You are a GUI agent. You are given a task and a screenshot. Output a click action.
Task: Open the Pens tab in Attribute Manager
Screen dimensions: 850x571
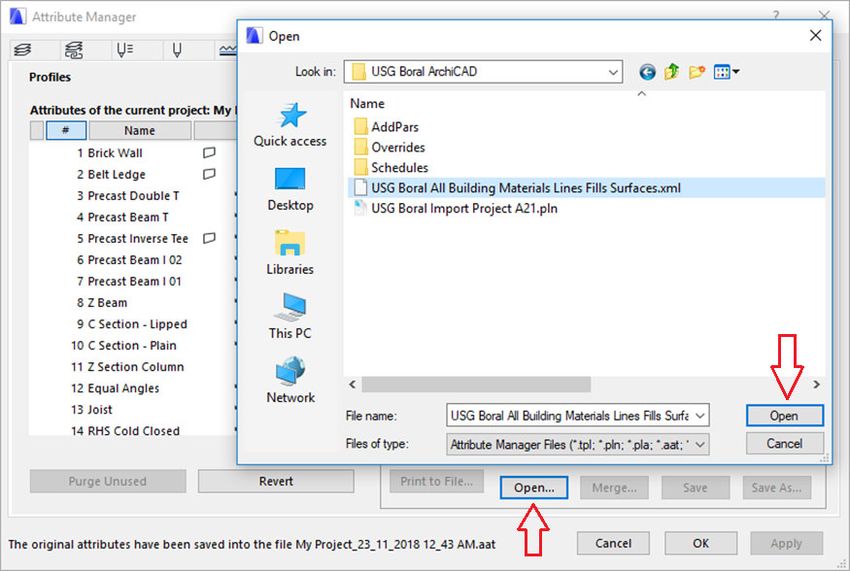click(x=177, y=50)
